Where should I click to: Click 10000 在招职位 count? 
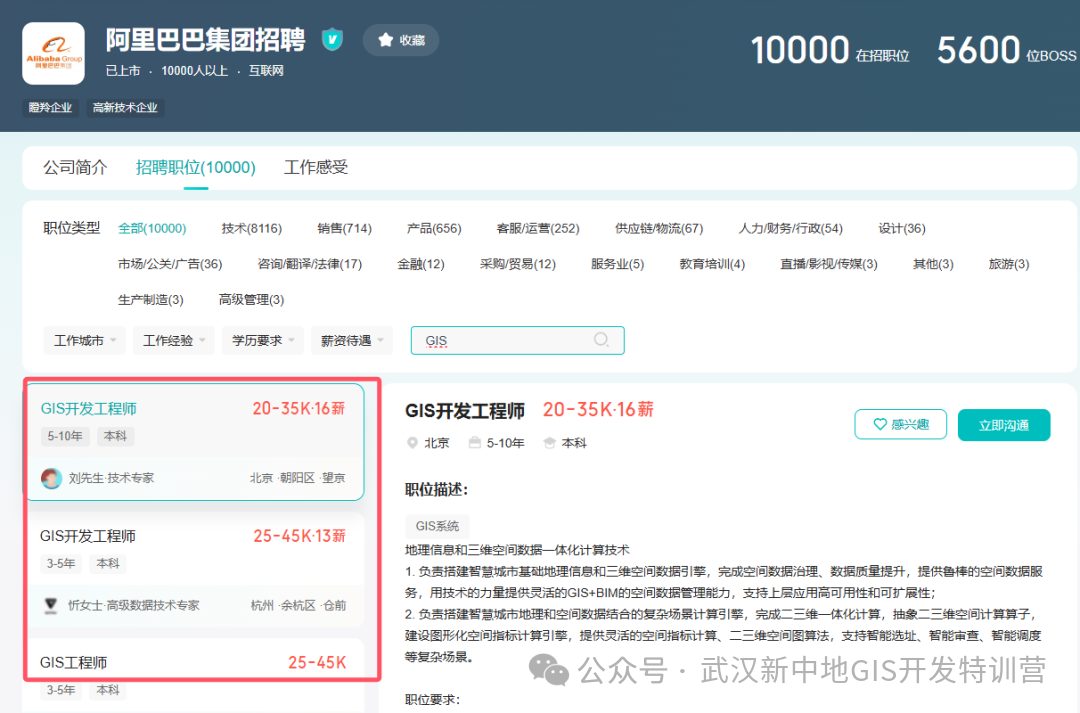[829, 50]
